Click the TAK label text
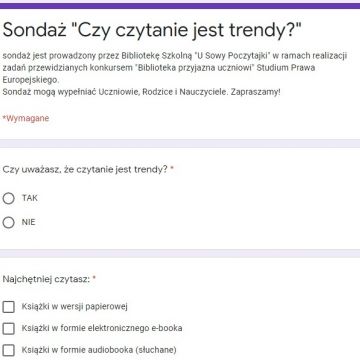360x360 pixels. 30,198
